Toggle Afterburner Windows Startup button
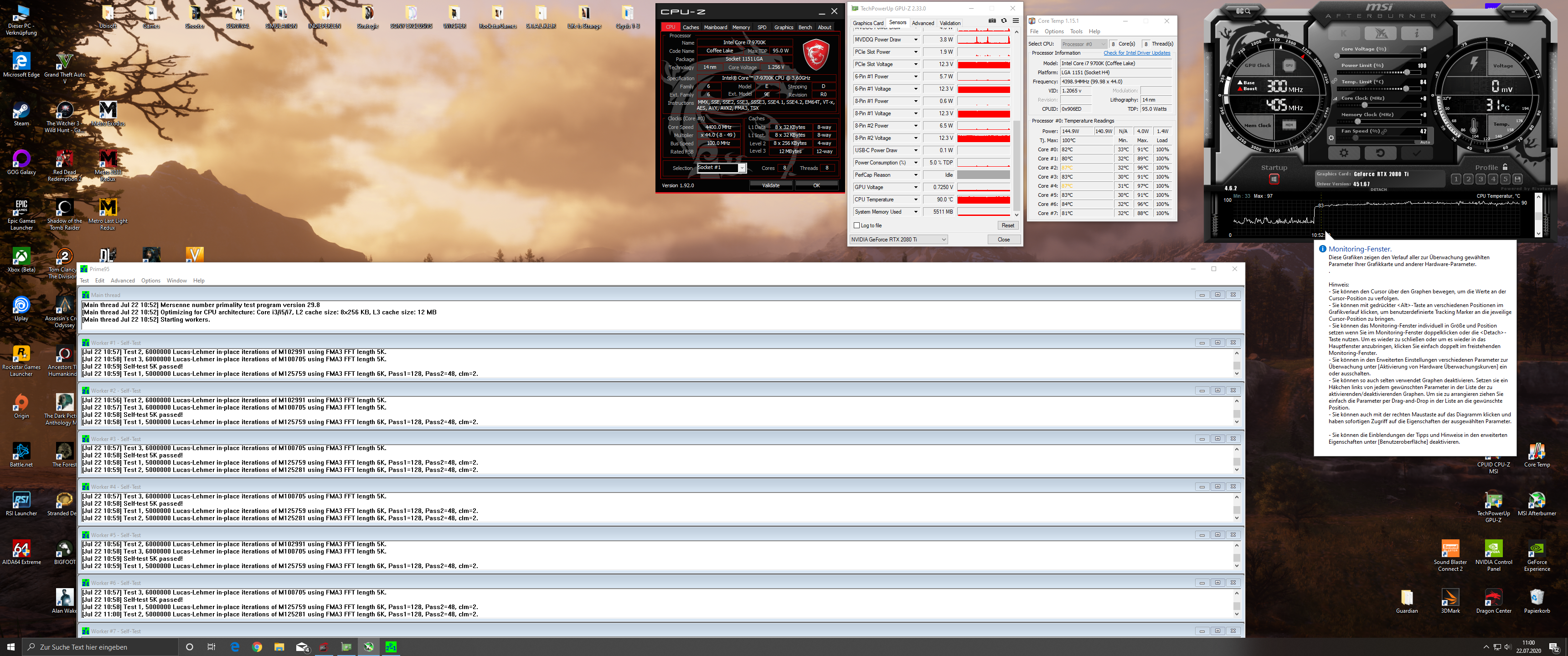 click(x=1274, y=179)
